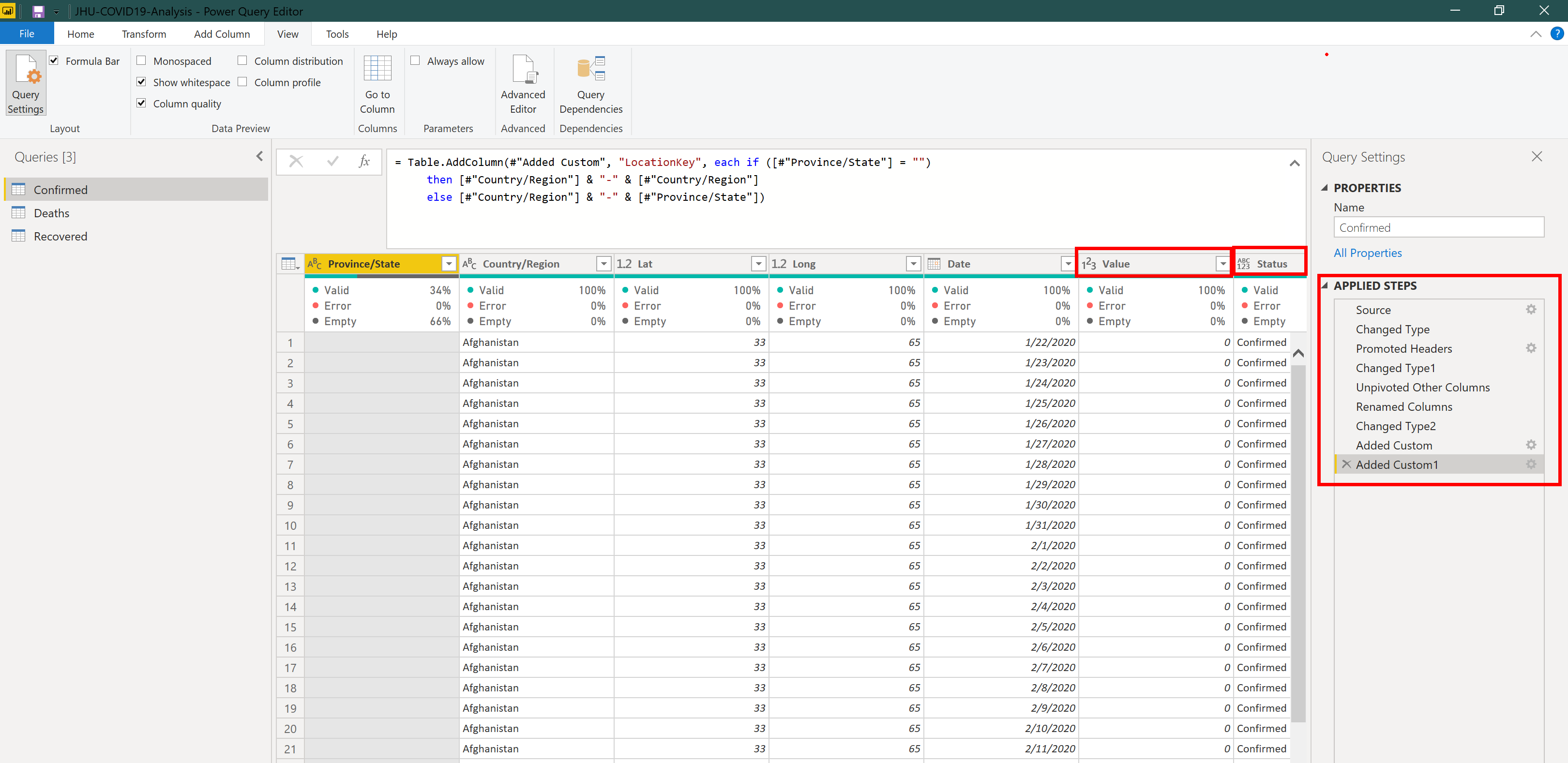The width and height of the screenshot is (1568, 763).
Task: Uncheck the Column quality checkbox
Action: 141,104
